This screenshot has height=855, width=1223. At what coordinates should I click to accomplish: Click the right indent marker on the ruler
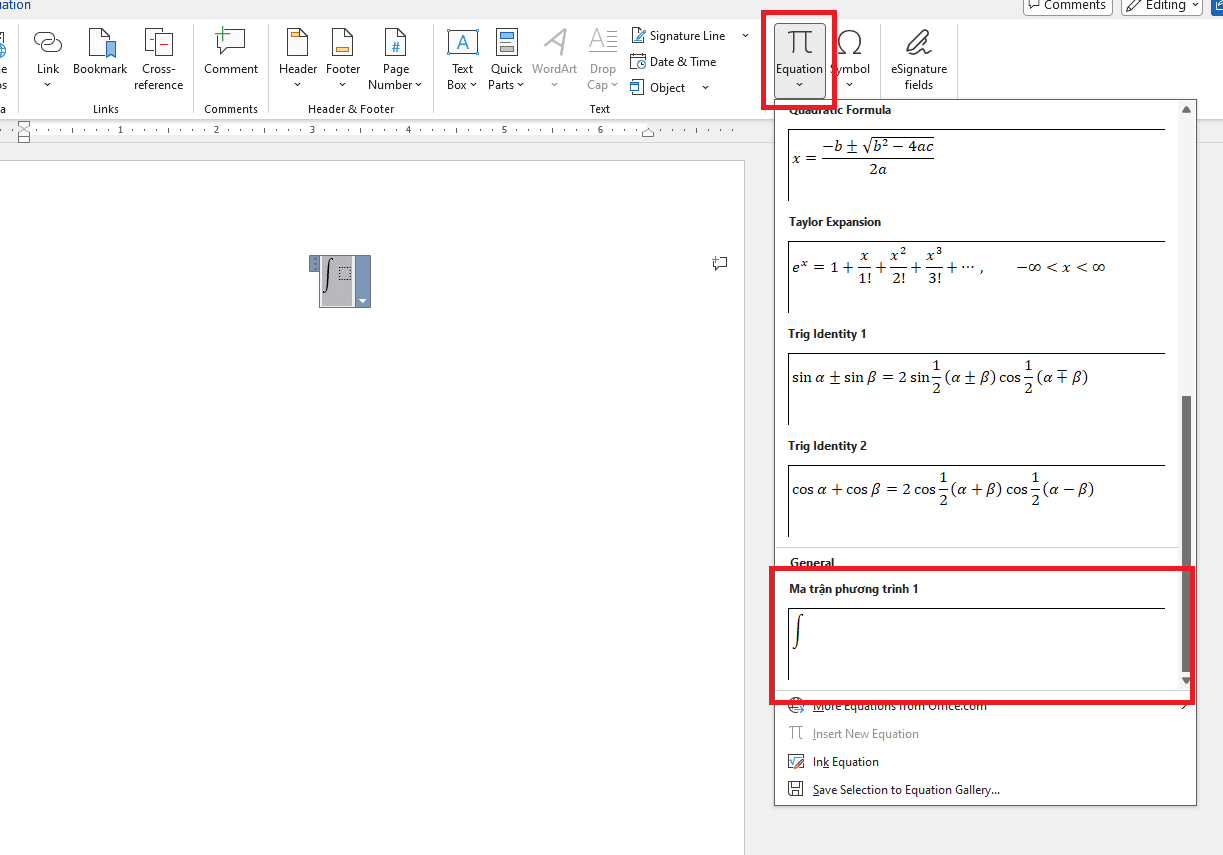648,133
